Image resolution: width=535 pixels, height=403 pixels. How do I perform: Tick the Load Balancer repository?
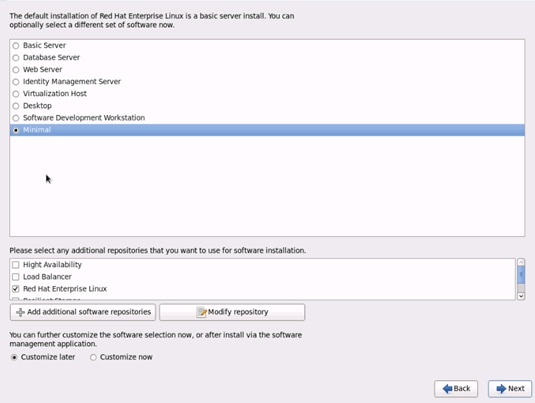pos(16,277)
